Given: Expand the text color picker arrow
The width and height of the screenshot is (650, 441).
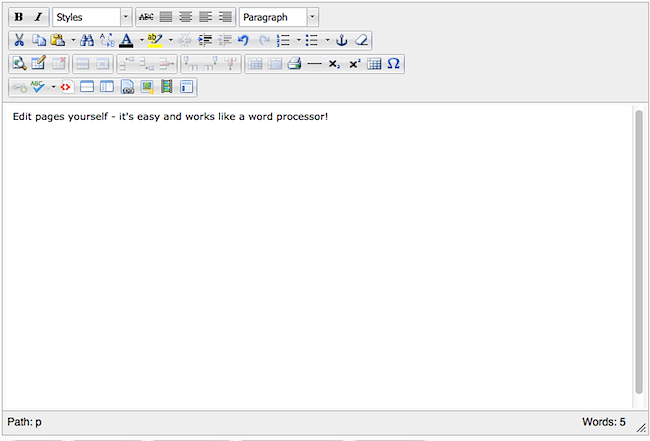Looking at the screenshot, I should click(140, 41).
